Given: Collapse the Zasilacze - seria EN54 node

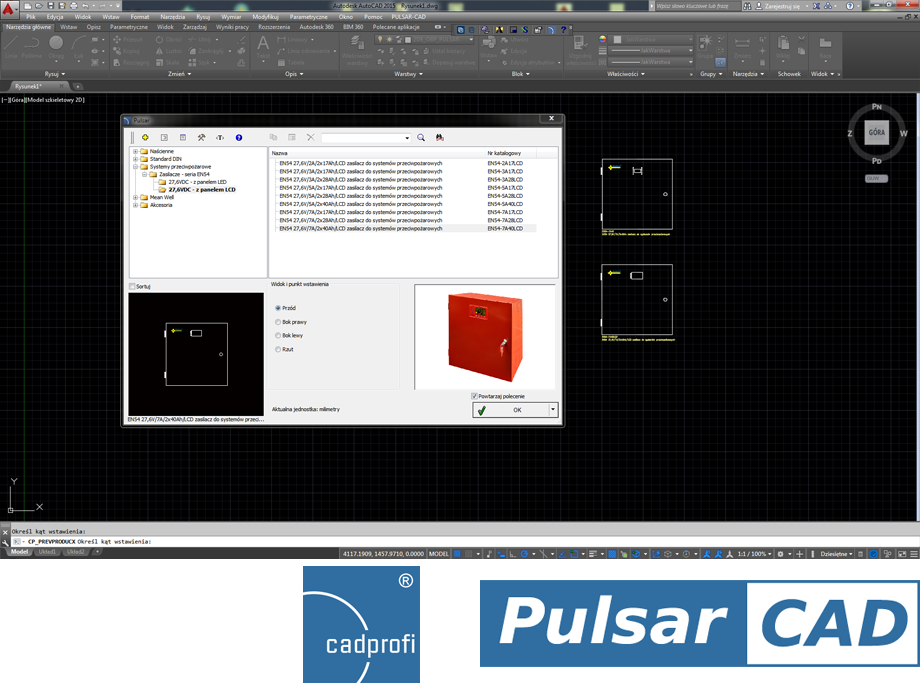Looking at the screenshot, I should click(x=145, y=174).
